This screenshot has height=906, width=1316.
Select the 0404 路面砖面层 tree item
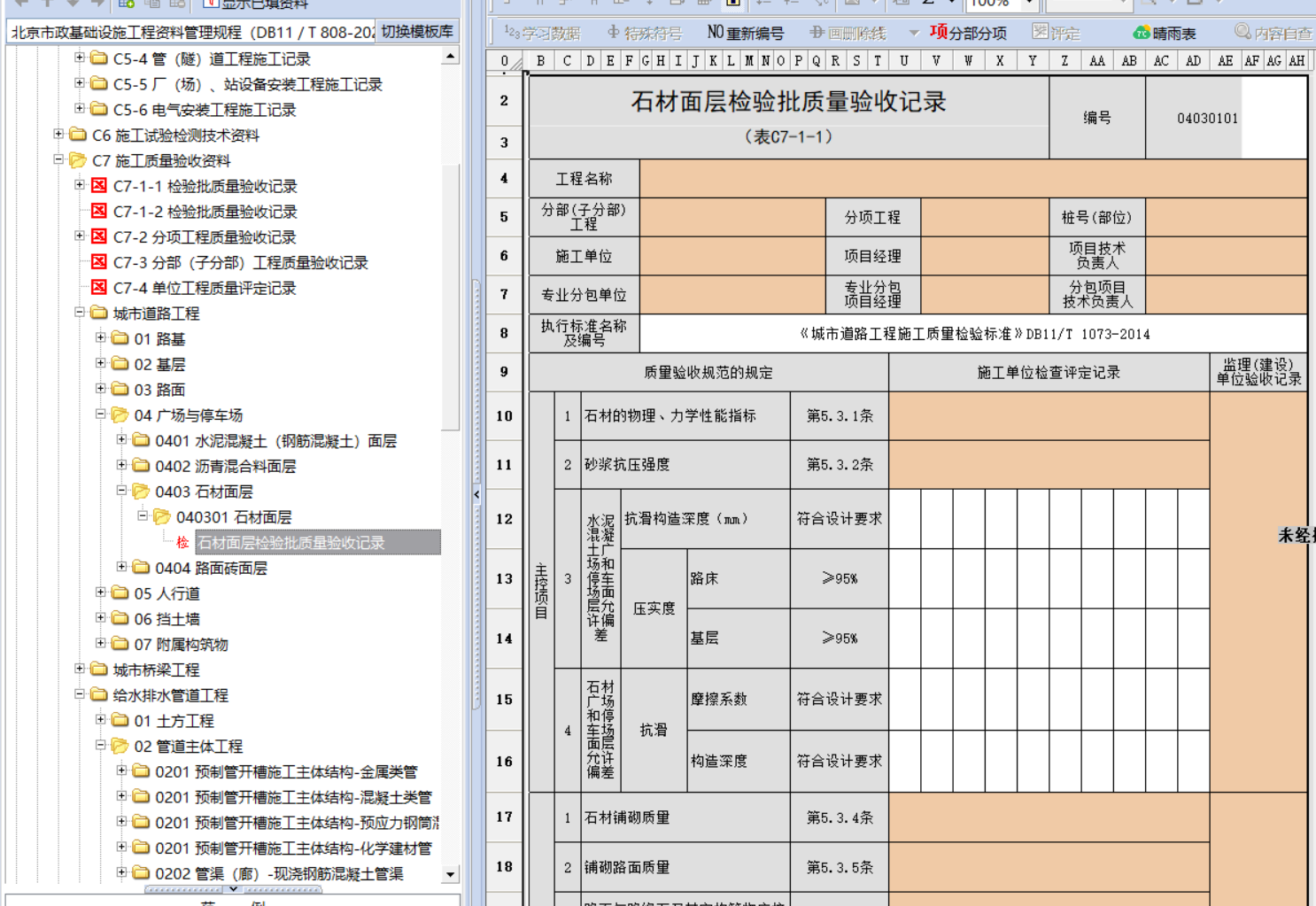point(211,568)
